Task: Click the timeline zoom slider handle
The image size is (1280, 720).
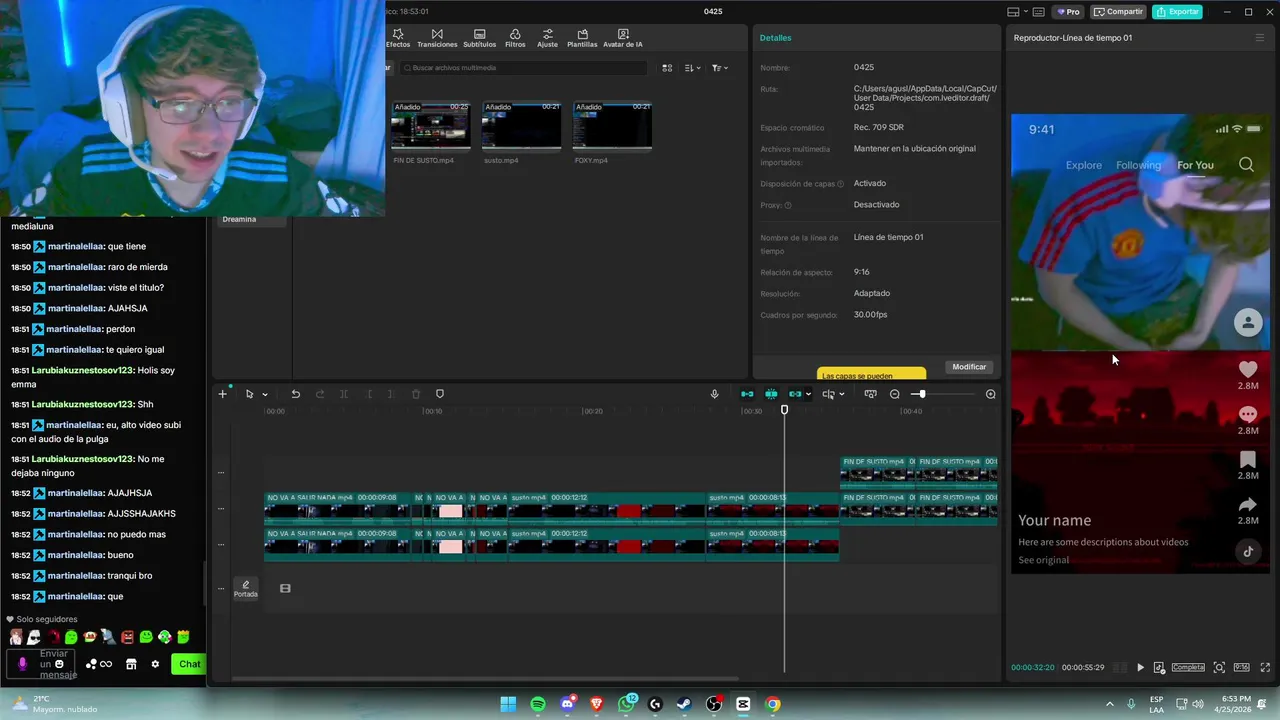Action: [920, 394]
